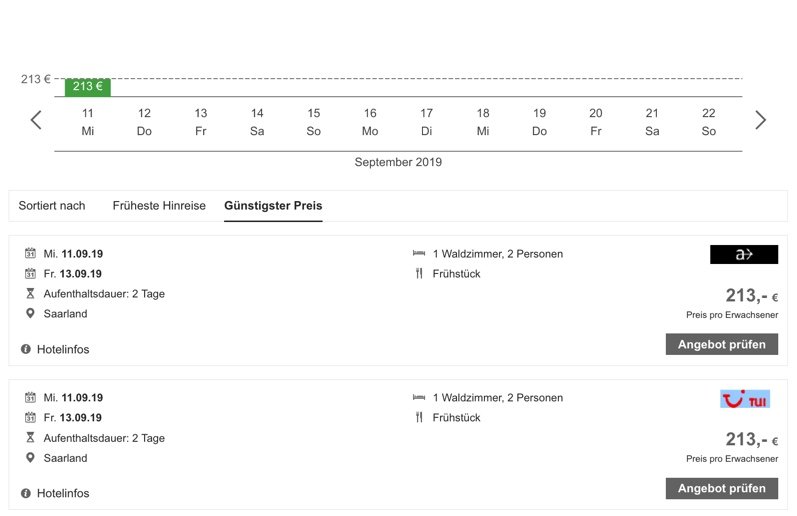This screenshot has height=516, width=797.
Task: Click calendar icon next to Mi. 11.09.19 in first offer
Action: click(30, 253)
